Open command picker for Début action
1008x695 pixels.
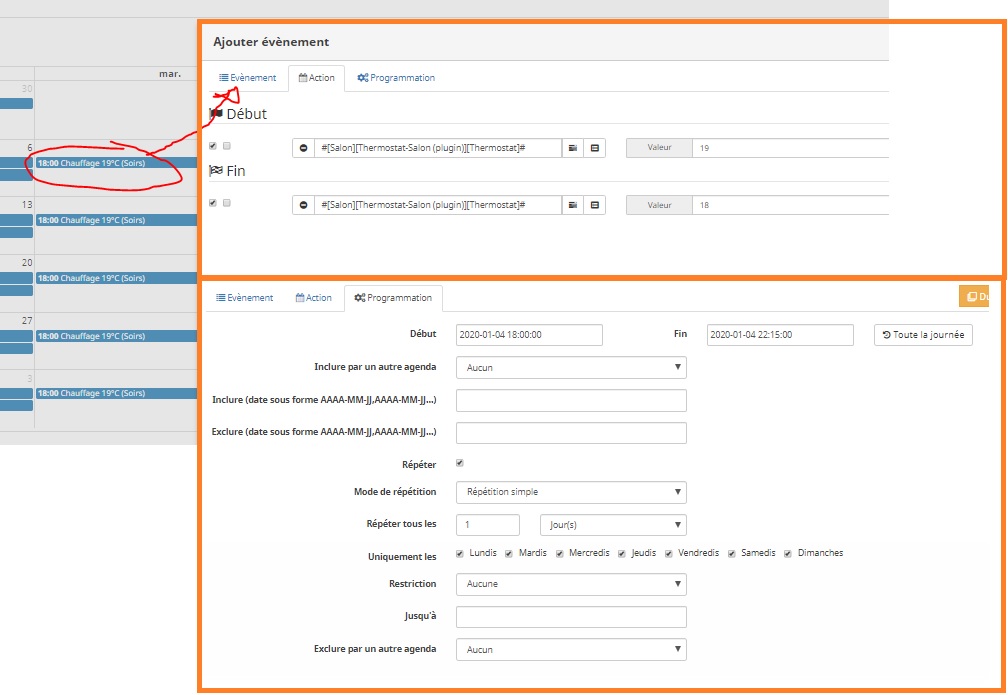point(573,148)
